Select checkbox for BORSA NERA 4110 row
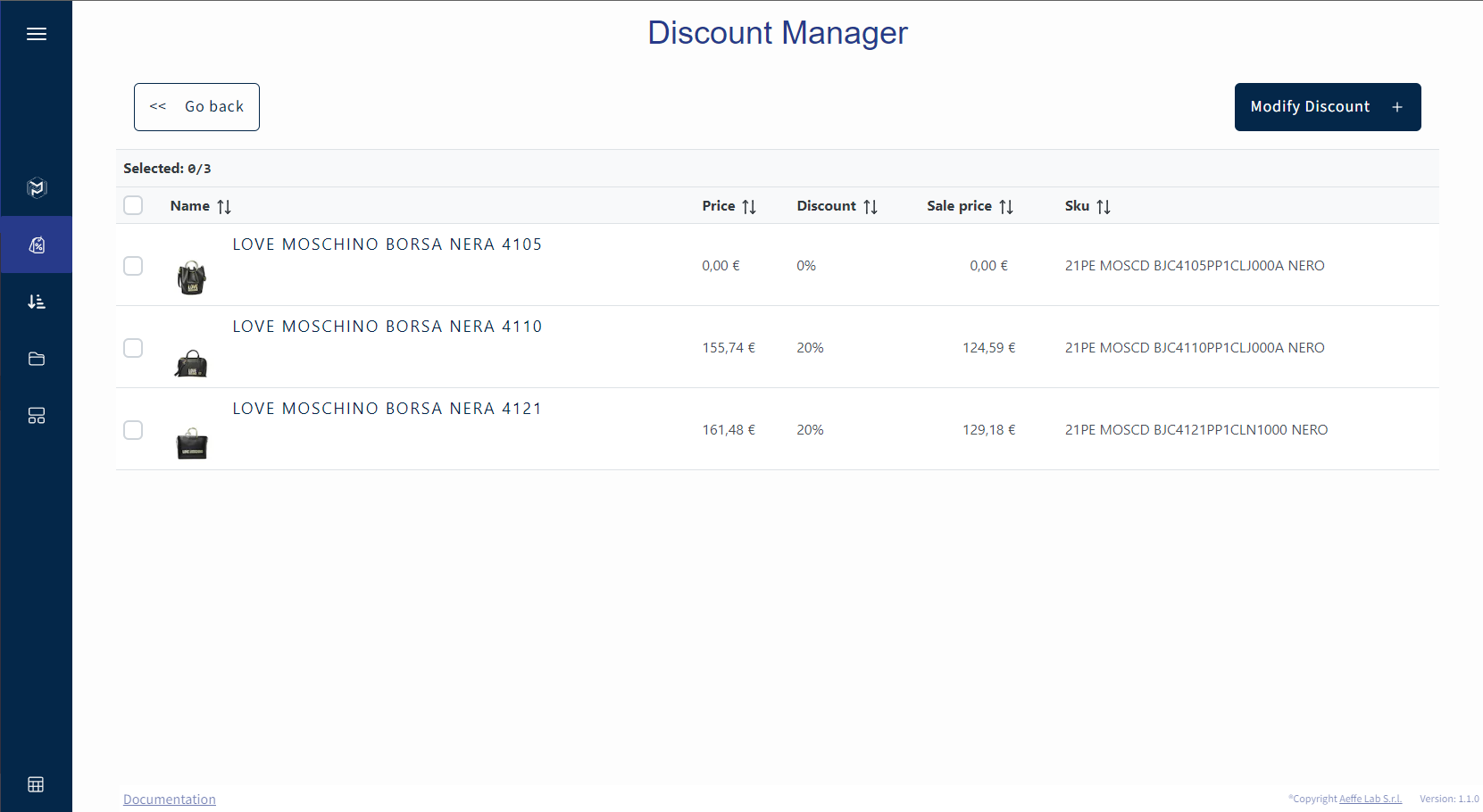This screenshot has height=812, width=1483. click(133, 348)
